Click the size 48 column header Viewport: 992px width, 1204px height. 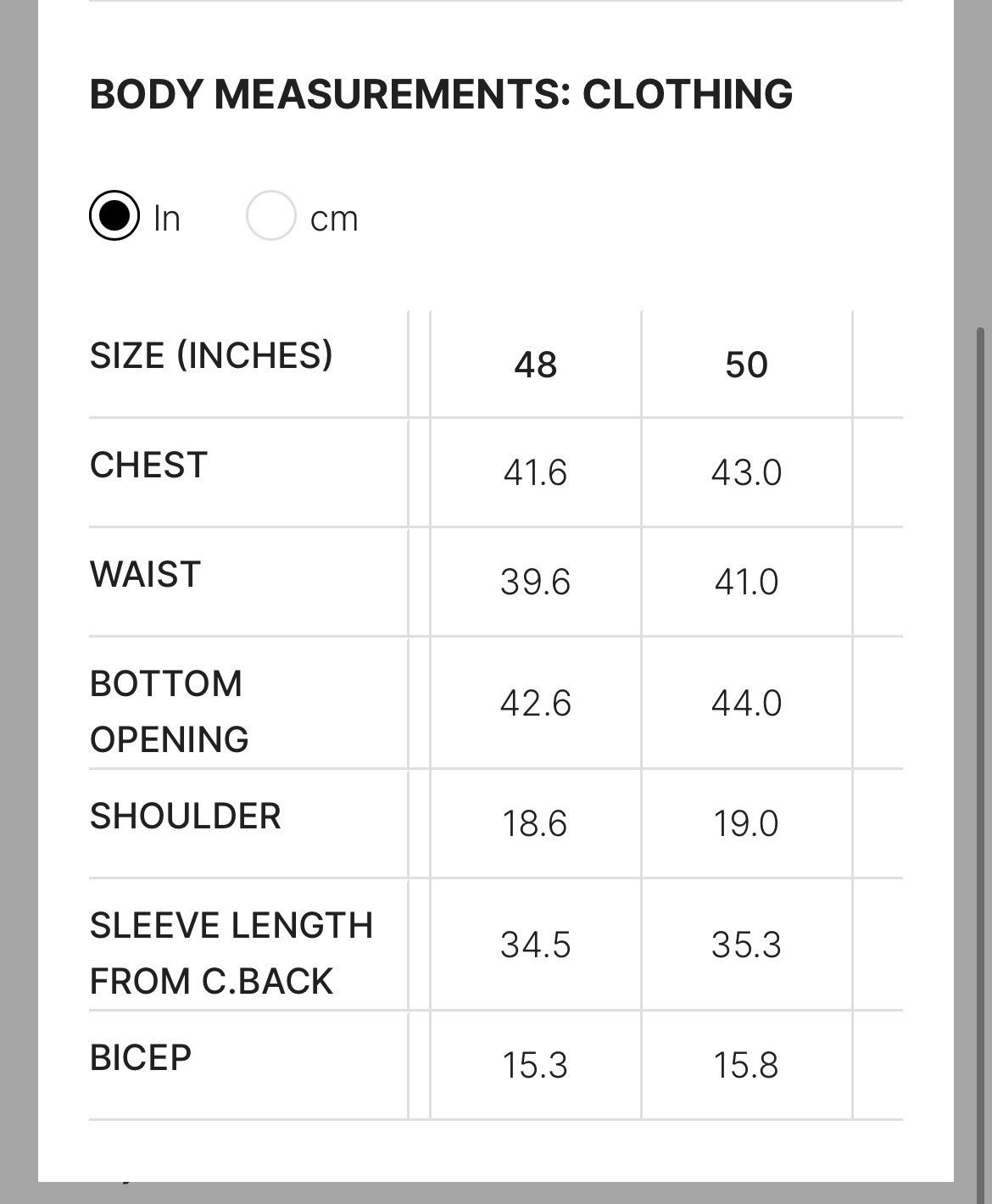coord(536,365)
